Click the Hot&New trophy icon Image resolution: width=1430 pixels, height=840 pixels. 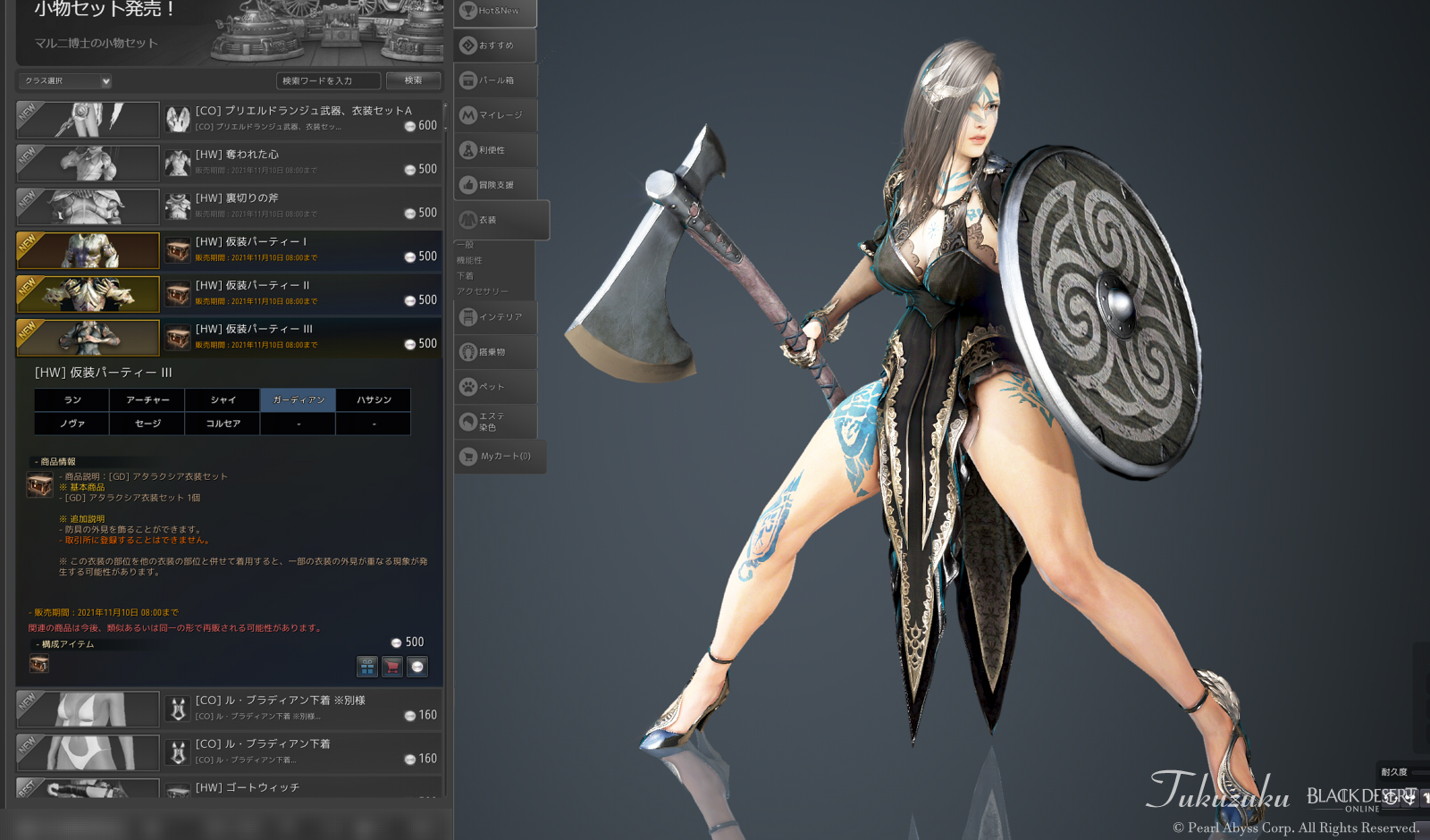coord(468,11)
